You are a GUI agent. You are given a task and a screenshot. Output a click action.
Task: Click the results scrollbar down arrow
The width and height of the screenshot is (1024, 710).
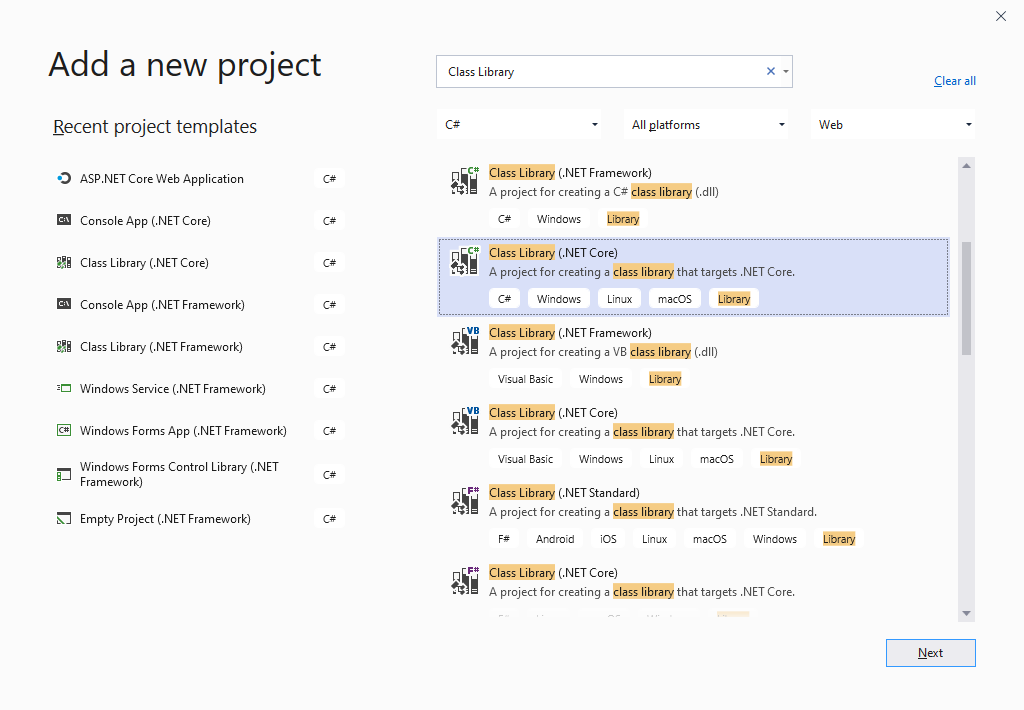(x=967, y=613)
